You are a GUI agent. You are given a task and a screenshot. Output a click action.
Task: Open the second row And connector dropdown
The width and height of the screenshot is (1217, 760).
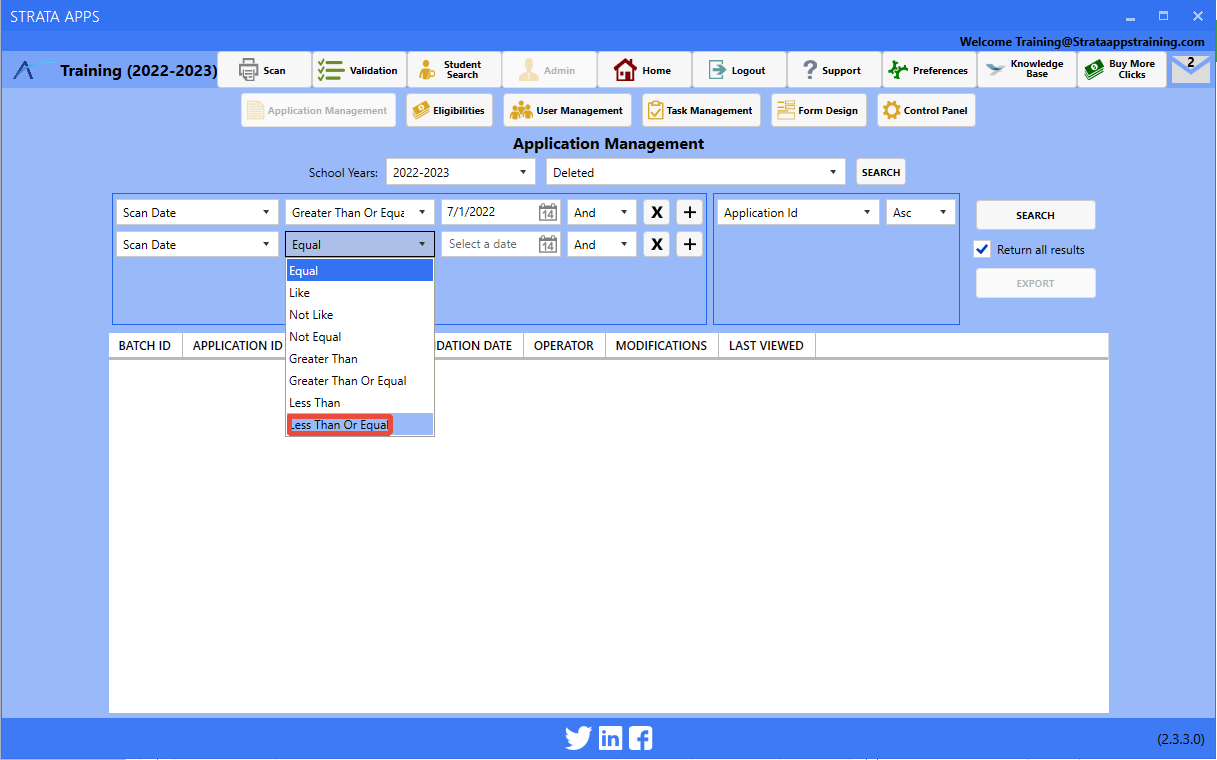pyautogui.click(x=602, y=244)
